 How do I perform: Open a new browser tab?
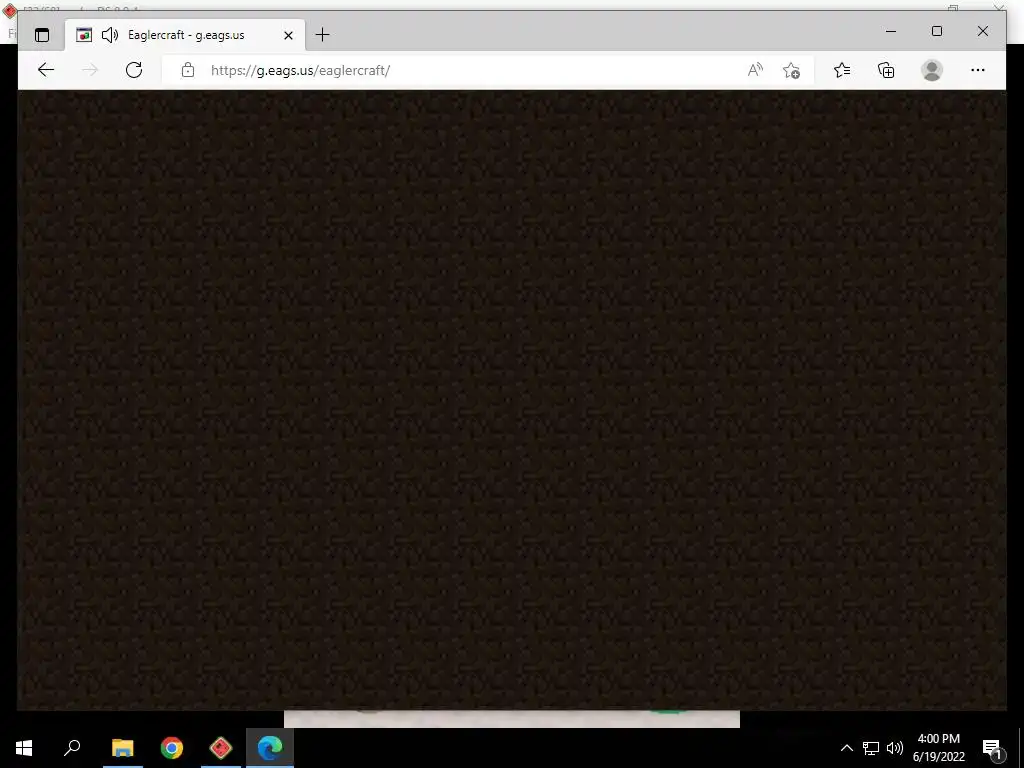coord(323,35)
